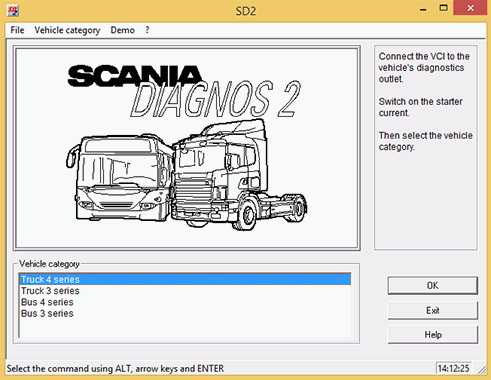Open the ? help menu

pos(147,30)
